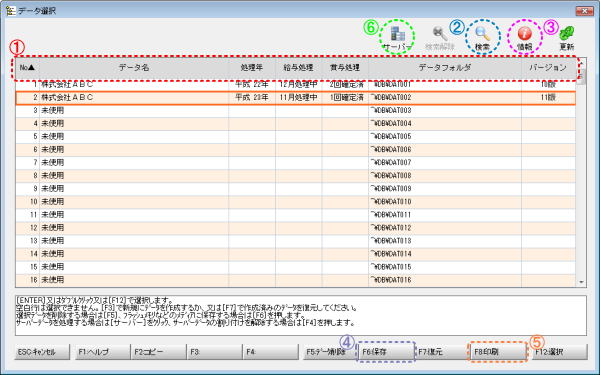Viewport: 600px width, 375px height.
Task: Click the ESC:キャンセル button
Action: click(x=42, y=352)
